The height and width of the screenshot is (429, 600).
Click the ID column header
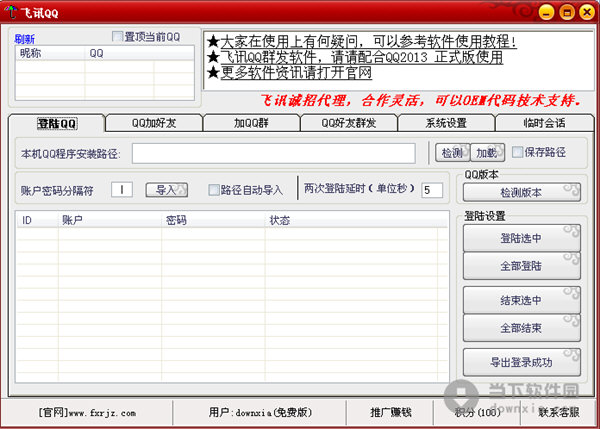(38, 220)
